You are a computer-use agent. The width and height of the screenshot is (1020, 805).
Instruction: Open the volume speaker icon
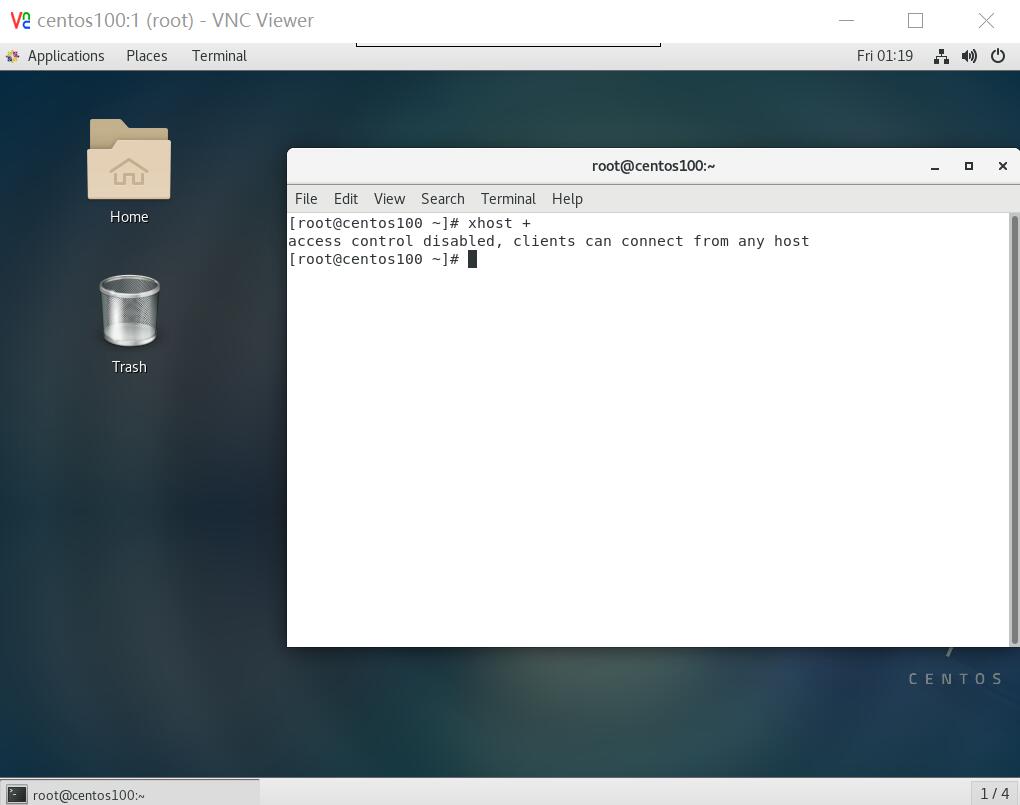(x=969, y=56)
